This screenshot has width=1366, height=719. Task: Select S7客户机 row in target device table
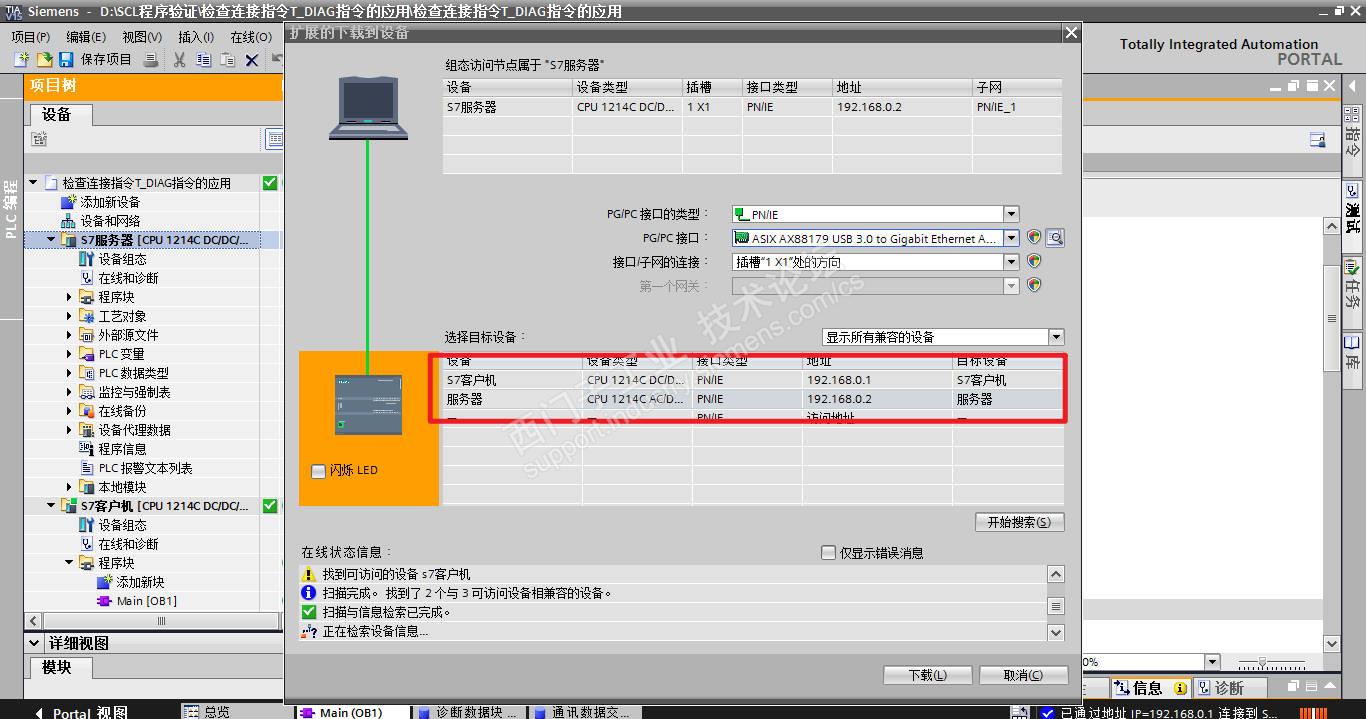point(752,380)
